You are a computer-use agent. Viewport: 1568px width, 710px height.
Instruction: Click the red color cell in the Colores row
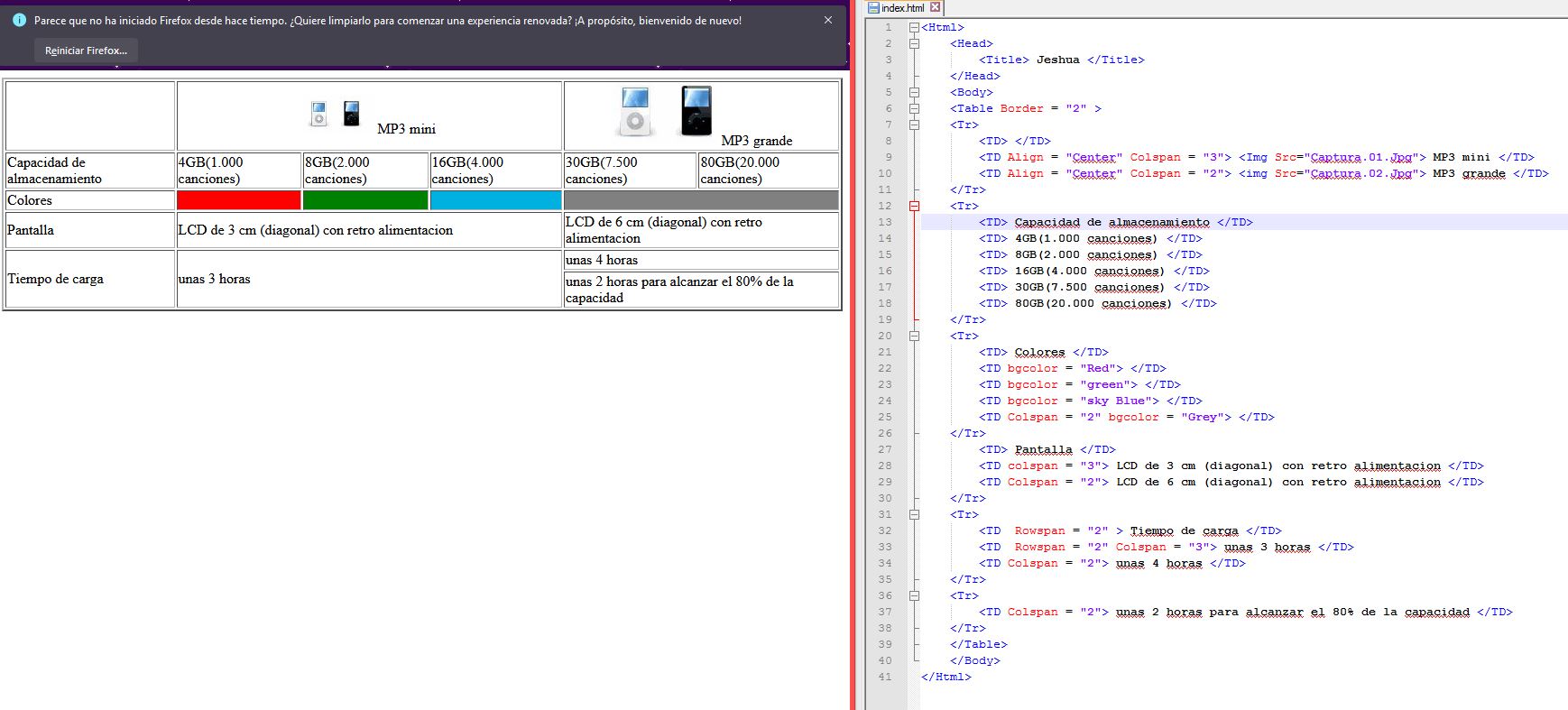coord(238,200)
